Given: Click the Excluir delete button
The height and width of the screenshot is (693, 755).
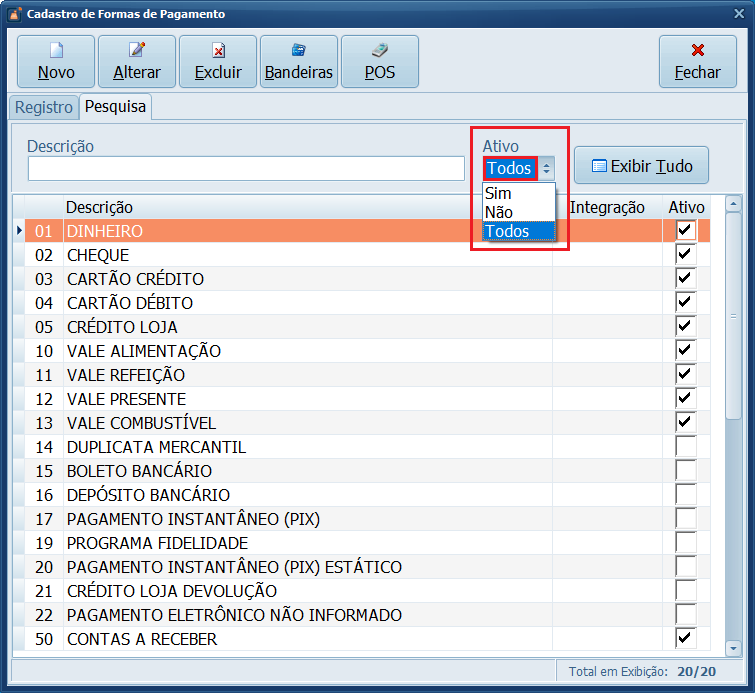Looking at the screenshot, I should click(x=218, y=61).
